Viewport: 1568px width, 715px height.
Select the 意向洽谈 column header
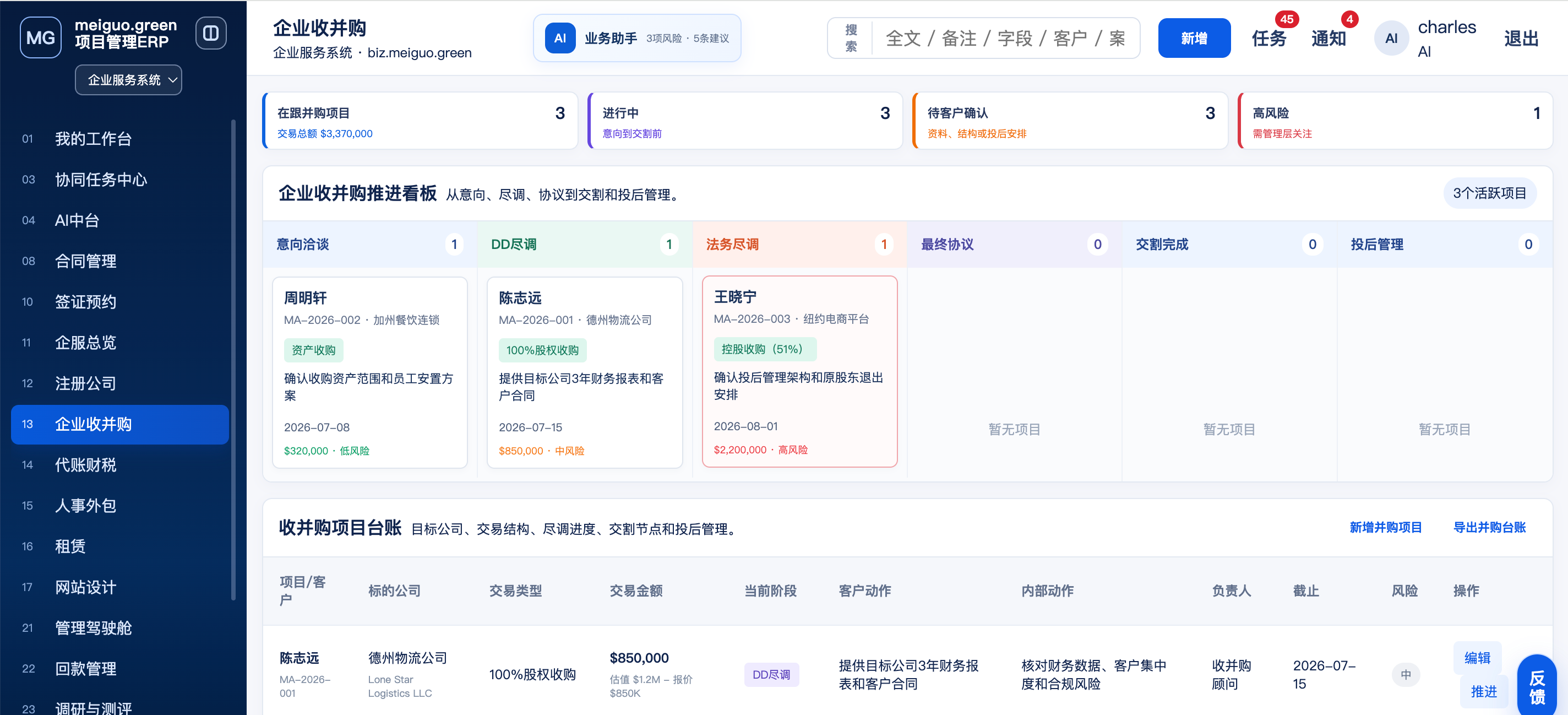(x=370, y=245)
